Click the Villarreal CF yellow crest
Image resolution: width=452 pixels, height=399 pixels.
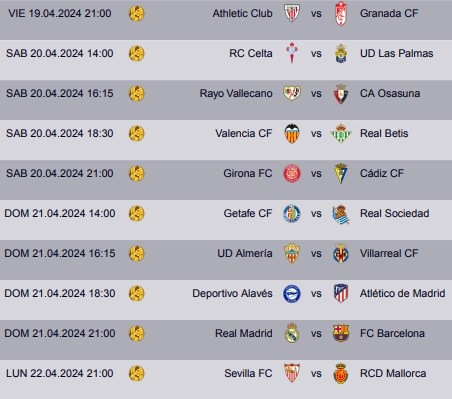341,253
